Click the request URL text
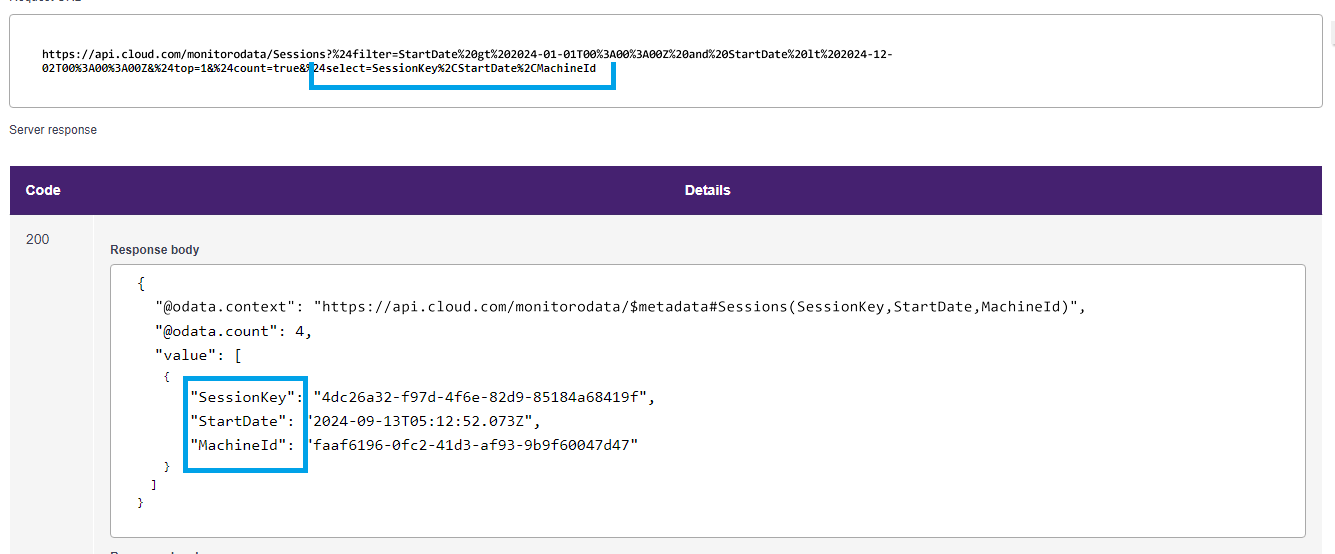1335x554 pixels. [x=467, y=62]
